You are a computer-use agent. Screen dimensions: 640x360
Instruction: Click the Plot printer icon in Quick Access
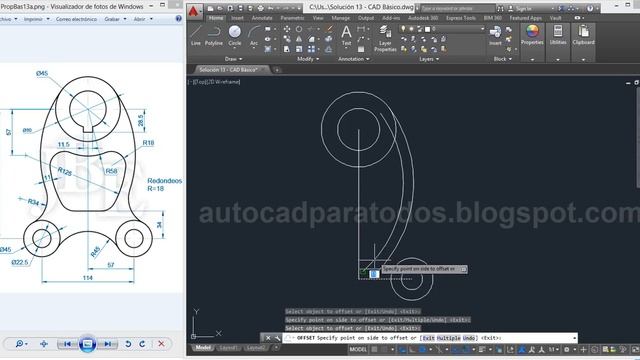click(x=260, y=8)
